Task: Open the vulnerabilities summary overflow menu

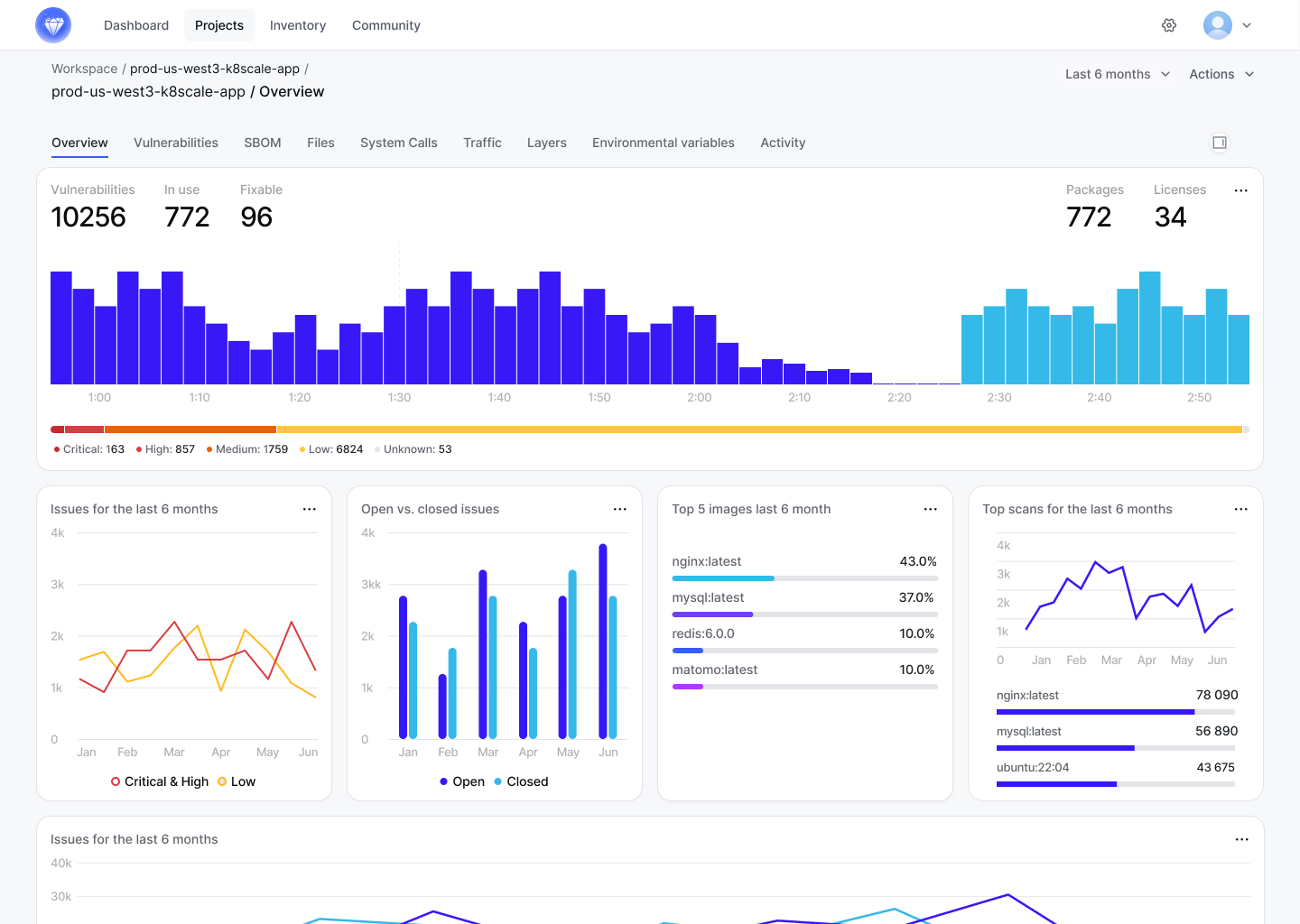Action: pyautogui.click(x=1240, y=190)
